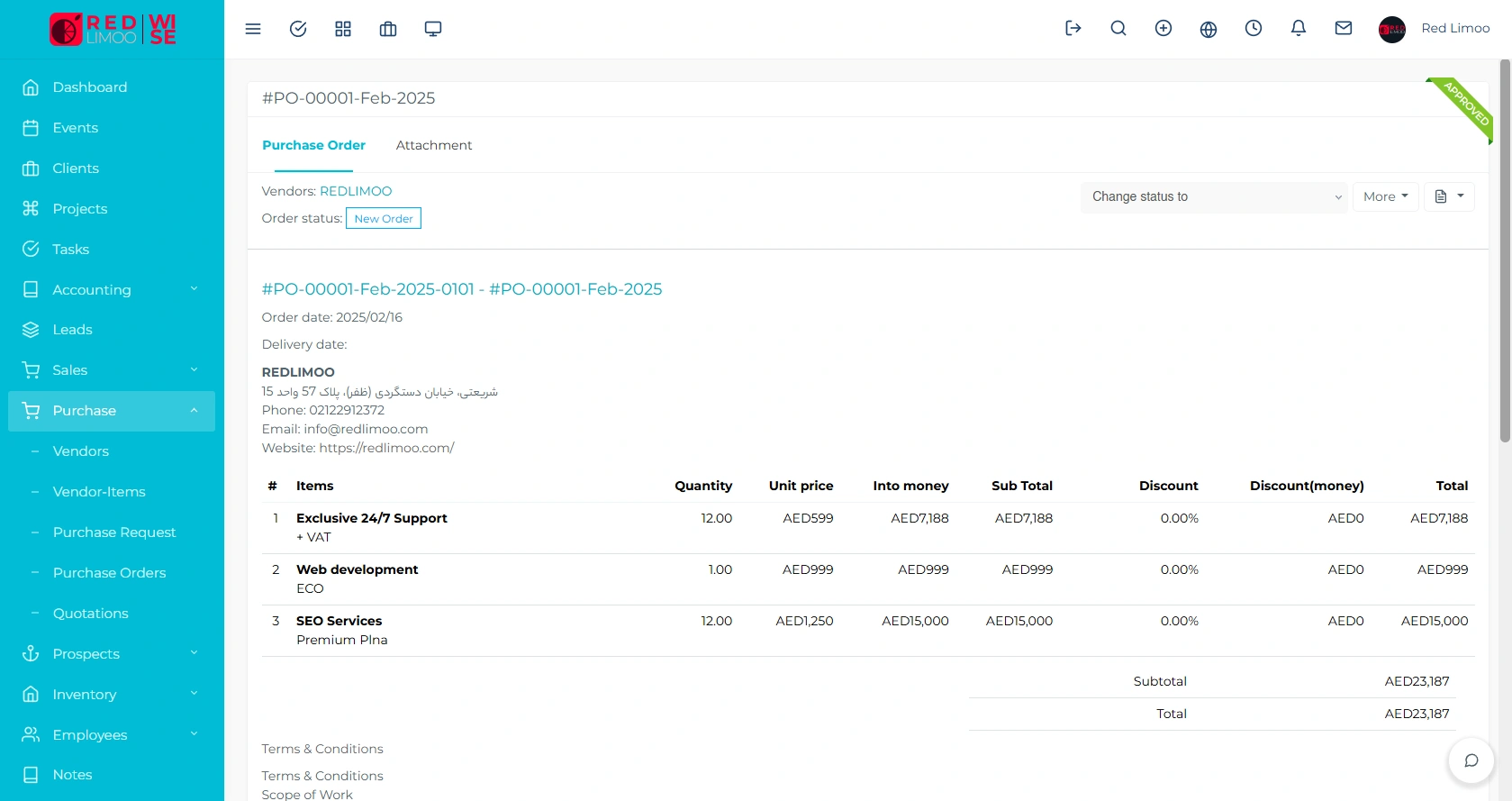Click the vertical page scrollbar

1505,251
